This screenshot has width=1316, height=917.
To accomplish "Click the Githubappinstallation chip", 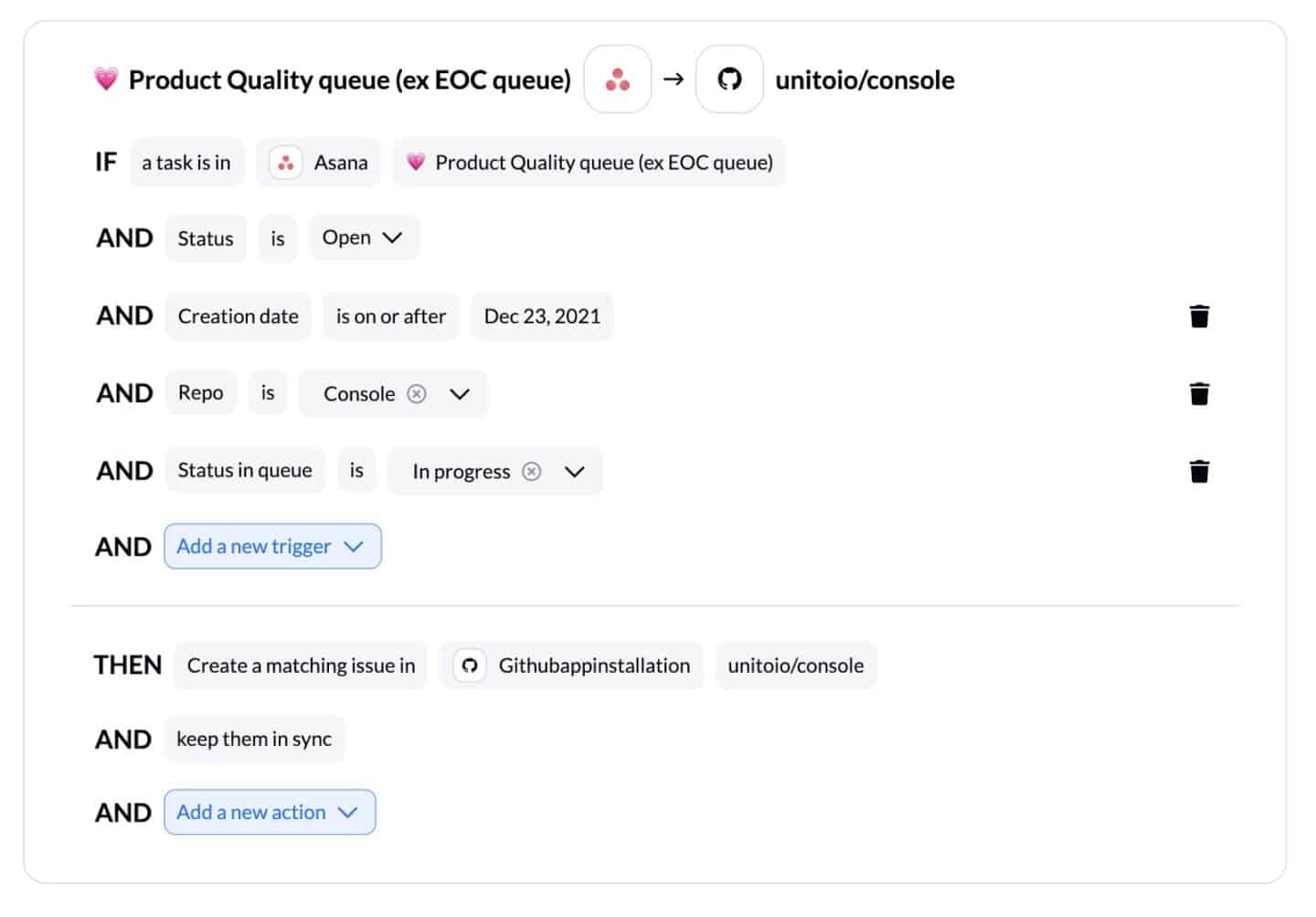I will pyautogui.click(x=571, y=666).
